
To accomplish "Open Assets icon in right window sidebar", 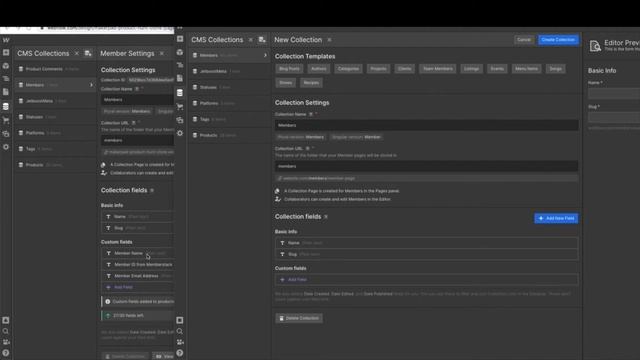I will [180, 120].
